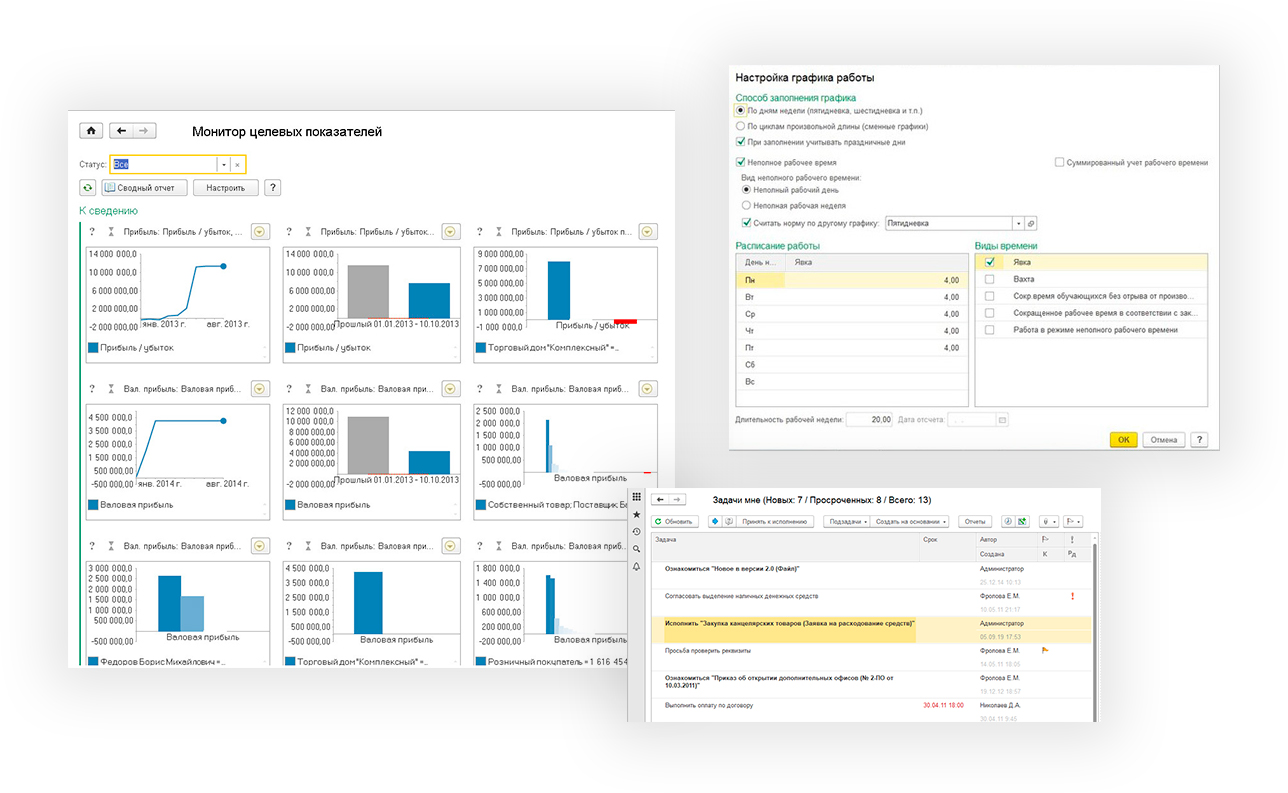Click the home icon in the monitor window
Viewport: 1288px width, 793px height.
(x=91, y=131)
